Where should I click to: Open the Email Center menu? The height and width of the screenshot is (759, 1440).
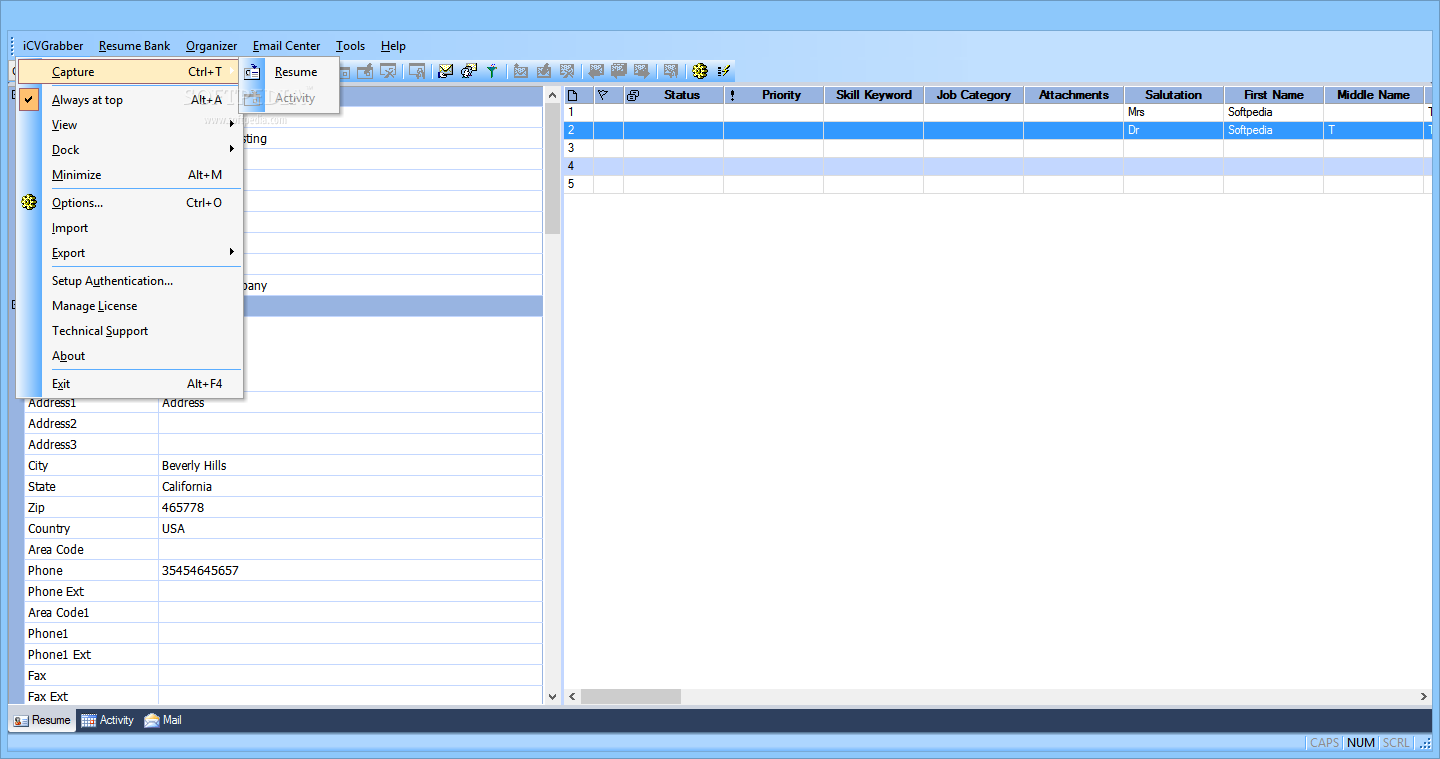coord(286,46)
